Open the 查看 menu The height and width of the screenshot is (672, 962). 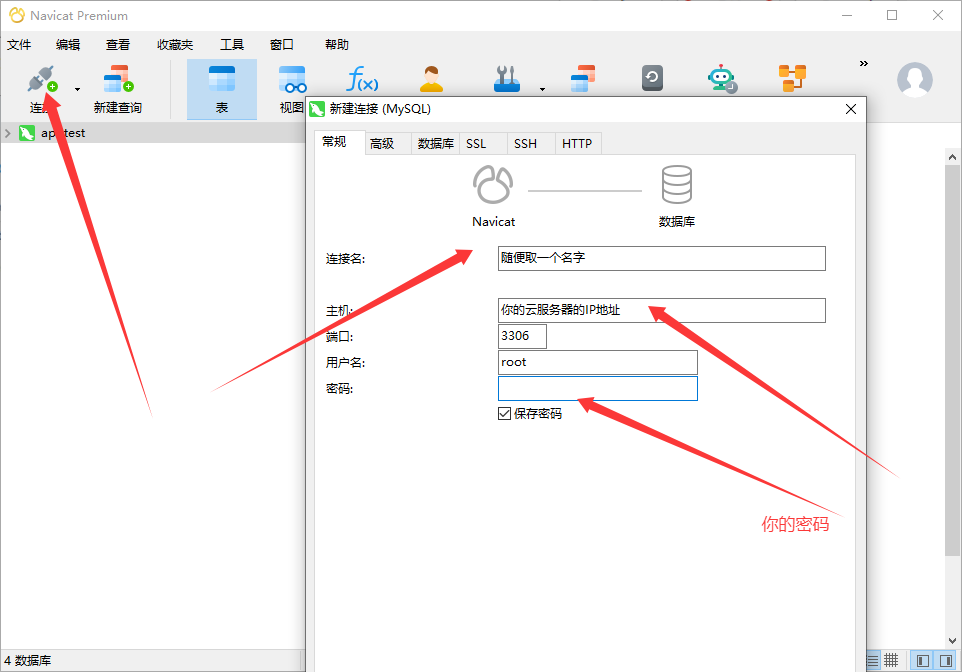pyautogui.click(x=118, y=45)
